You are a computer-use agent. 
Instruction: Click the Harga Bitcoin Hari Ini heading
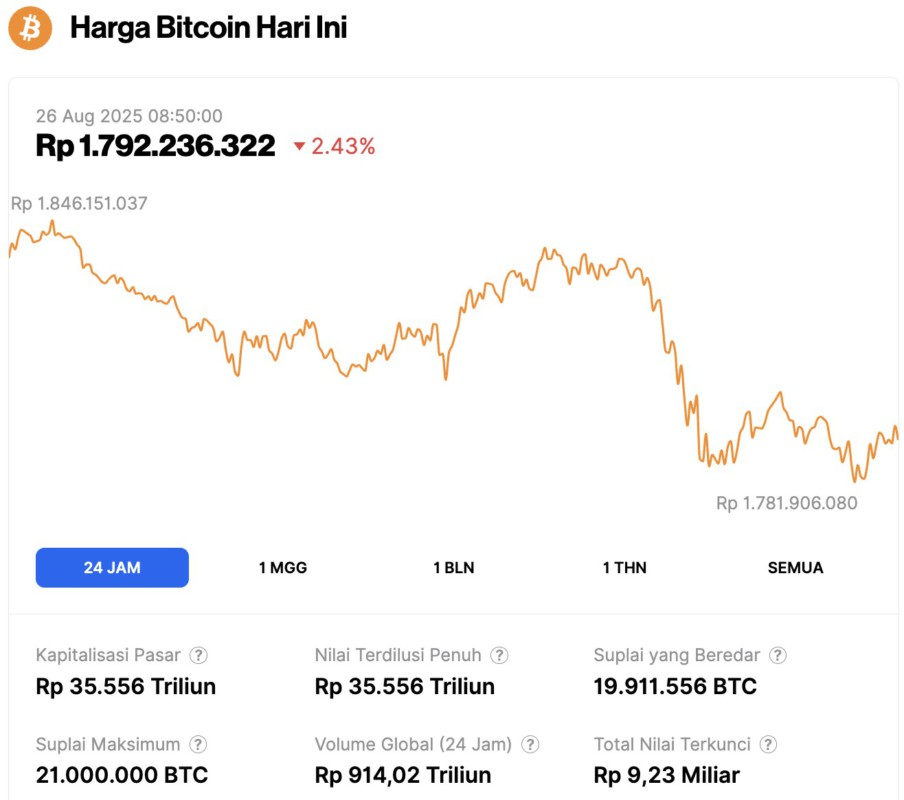tap(209, 28)
